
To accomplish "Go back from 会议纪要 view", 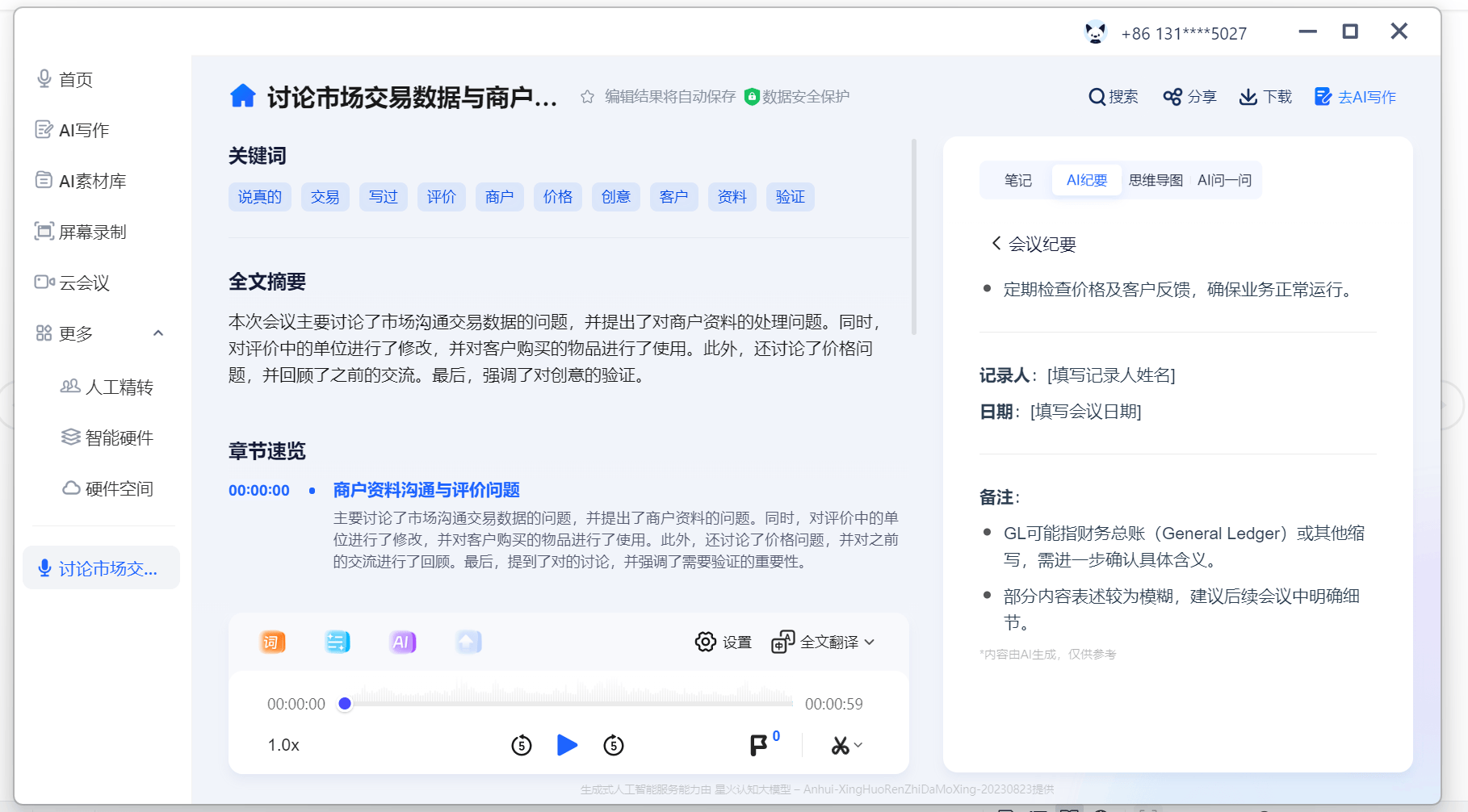I will point(996,243).
